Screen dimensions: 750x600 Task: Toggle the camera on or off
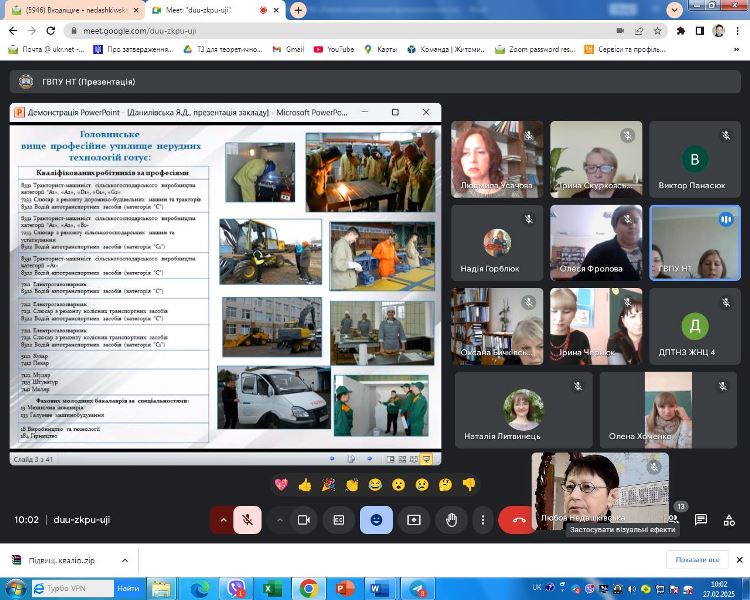coord(305,520)
